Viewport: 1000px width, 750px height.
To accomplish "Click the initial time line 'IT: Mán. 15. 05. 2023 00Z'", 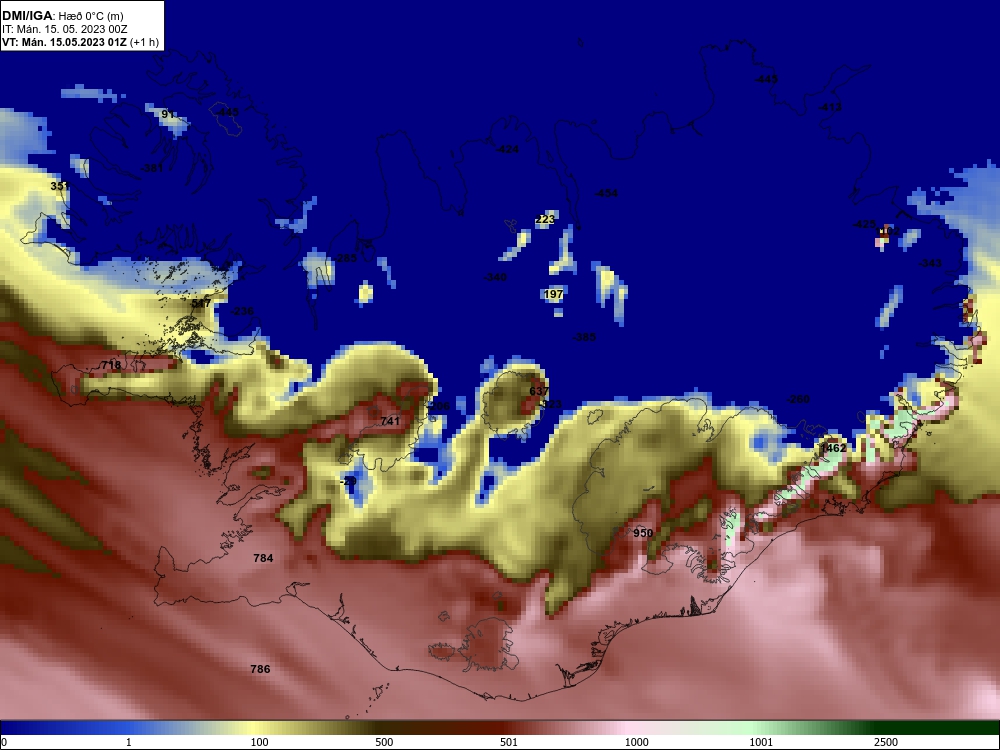I will [x=64, y=29].
